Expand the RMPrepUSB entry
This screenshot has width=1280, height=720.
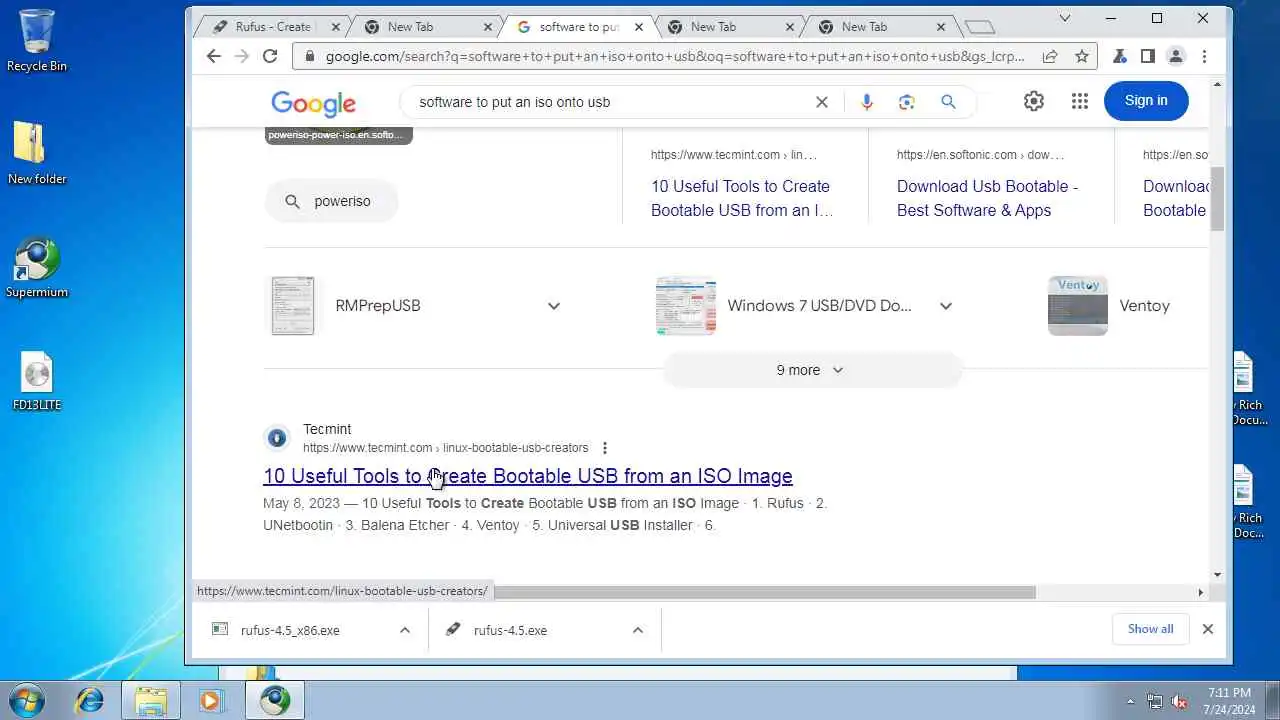(554, 306)
